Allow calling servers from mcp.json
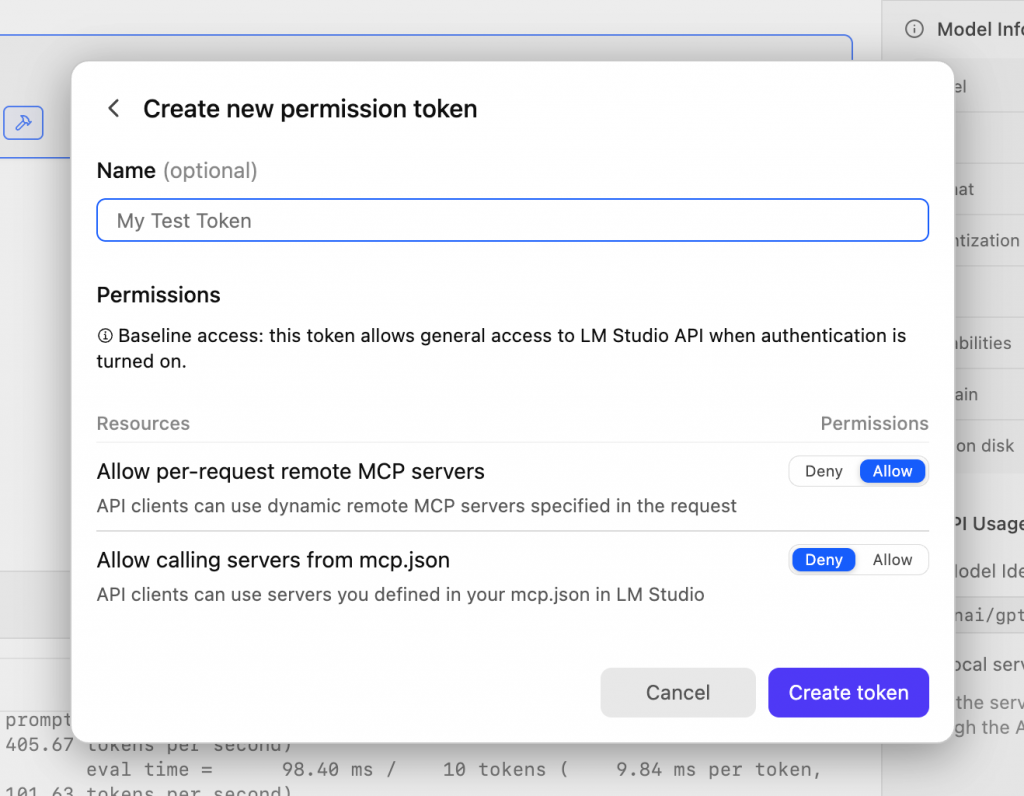The width and height of the screenshot is (1024, 796). click(891, 560)
